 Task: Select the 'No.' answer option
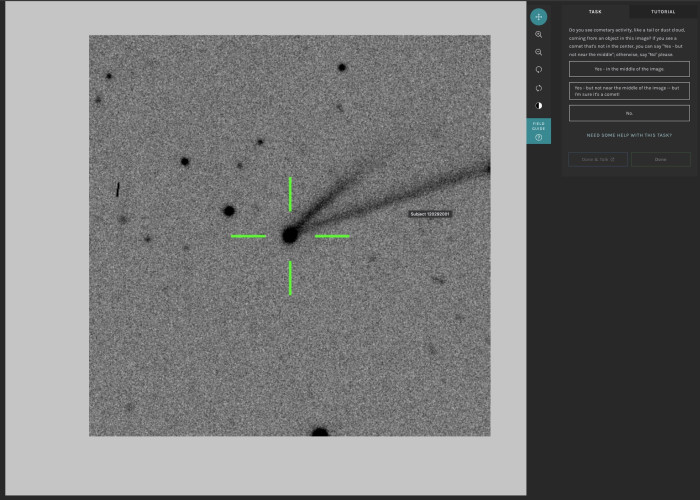(x=629, y=113)
